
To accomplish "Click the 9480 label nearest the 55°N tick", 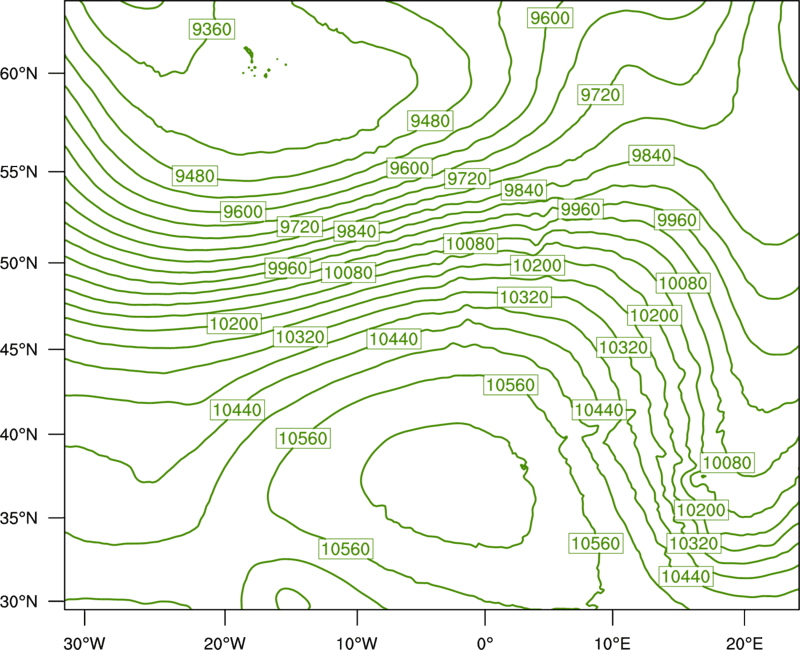I will coord(195,176).
